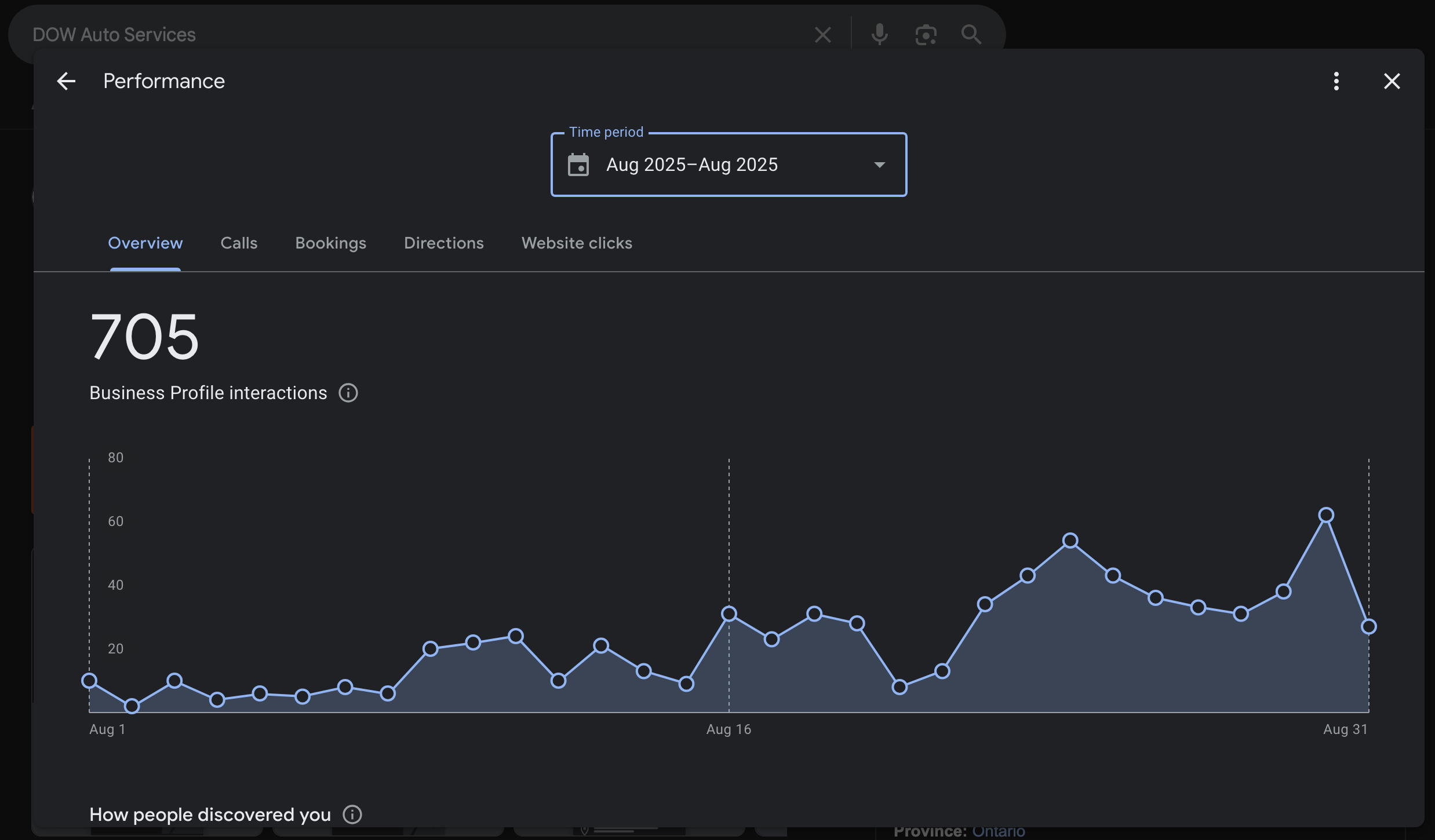Click the Aug 16 data point on chart
This screenshot has height=840, width=1435.
pos(729,613)
